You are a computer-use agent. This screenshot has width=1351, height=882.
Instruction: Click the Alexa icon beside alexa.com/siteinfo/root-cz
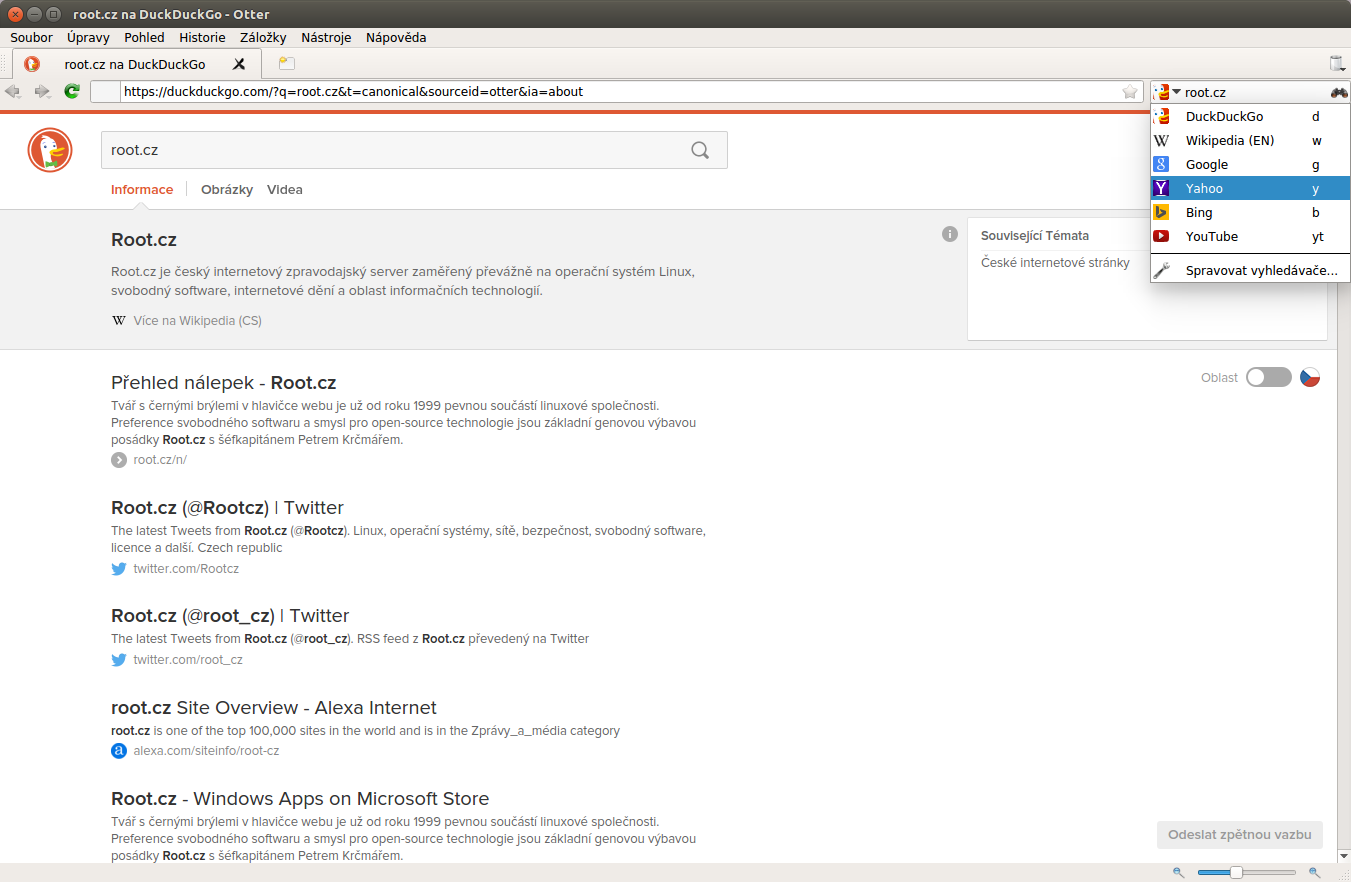(119, 751)
